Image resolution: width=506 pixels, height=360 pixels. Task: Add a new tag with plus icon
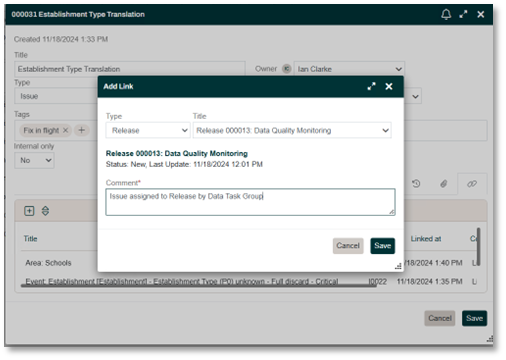82,130
